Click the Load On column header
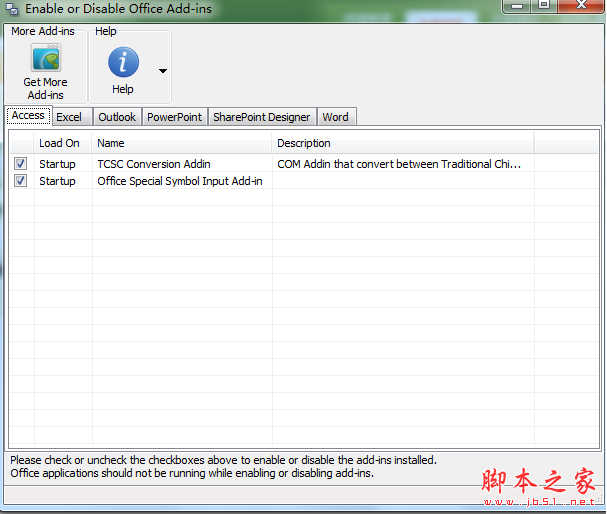Viewport: 607px width, 514px height. 63,143
